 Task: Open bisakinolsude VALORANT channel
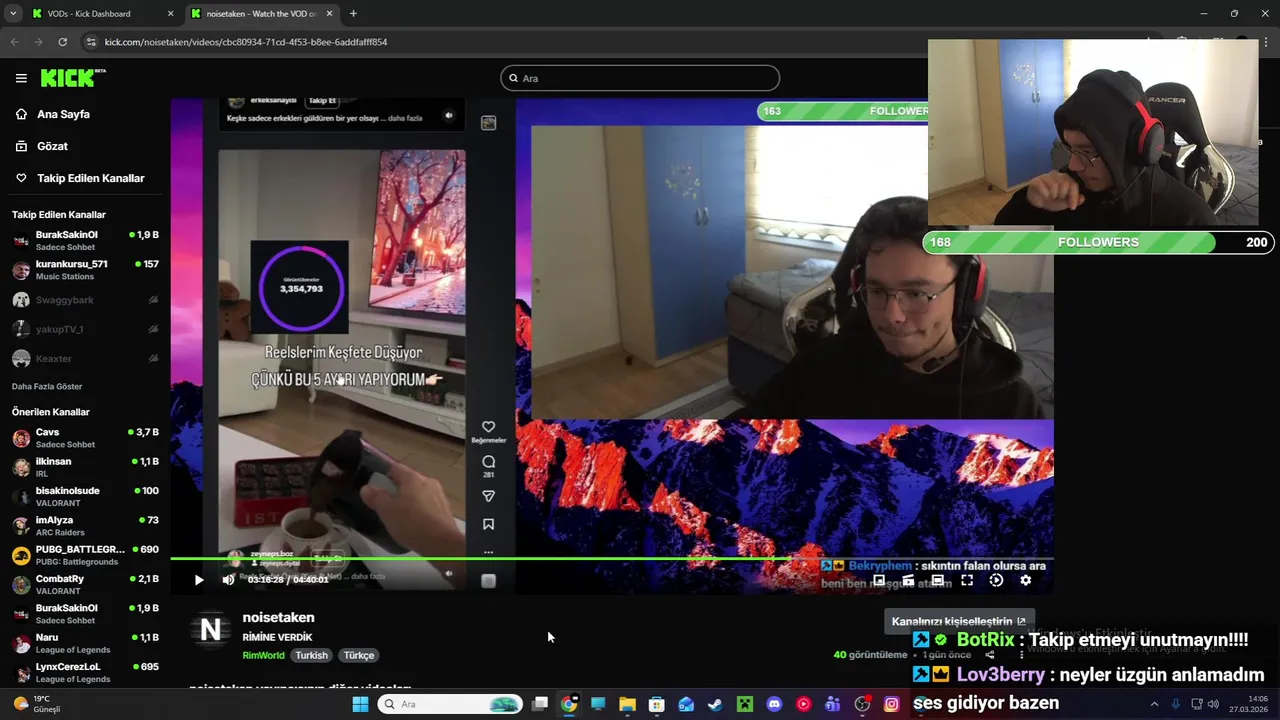pos(85,497)
